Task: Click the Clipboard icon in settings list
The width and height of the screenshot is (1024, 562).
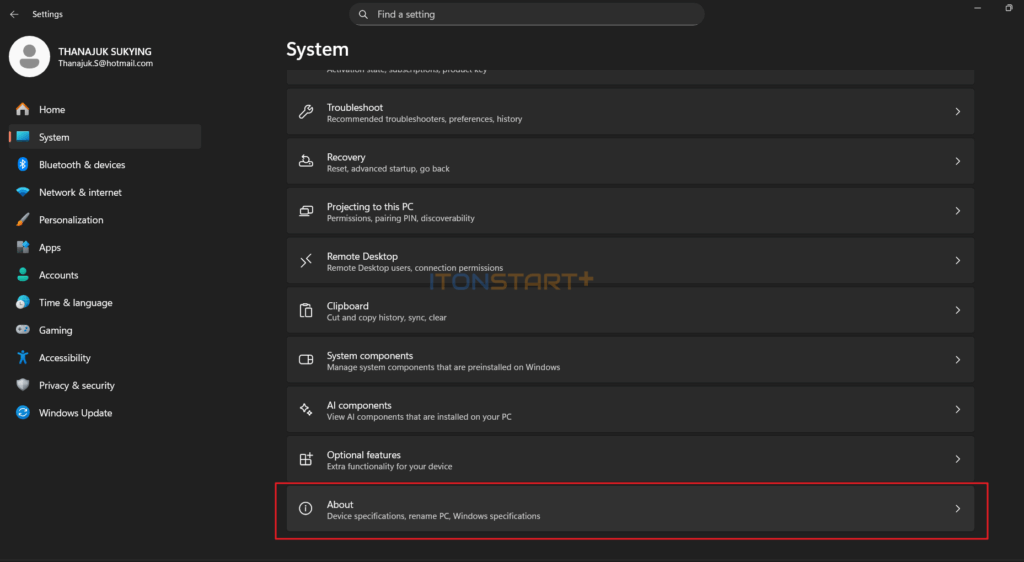Action: tap(306, 311)
